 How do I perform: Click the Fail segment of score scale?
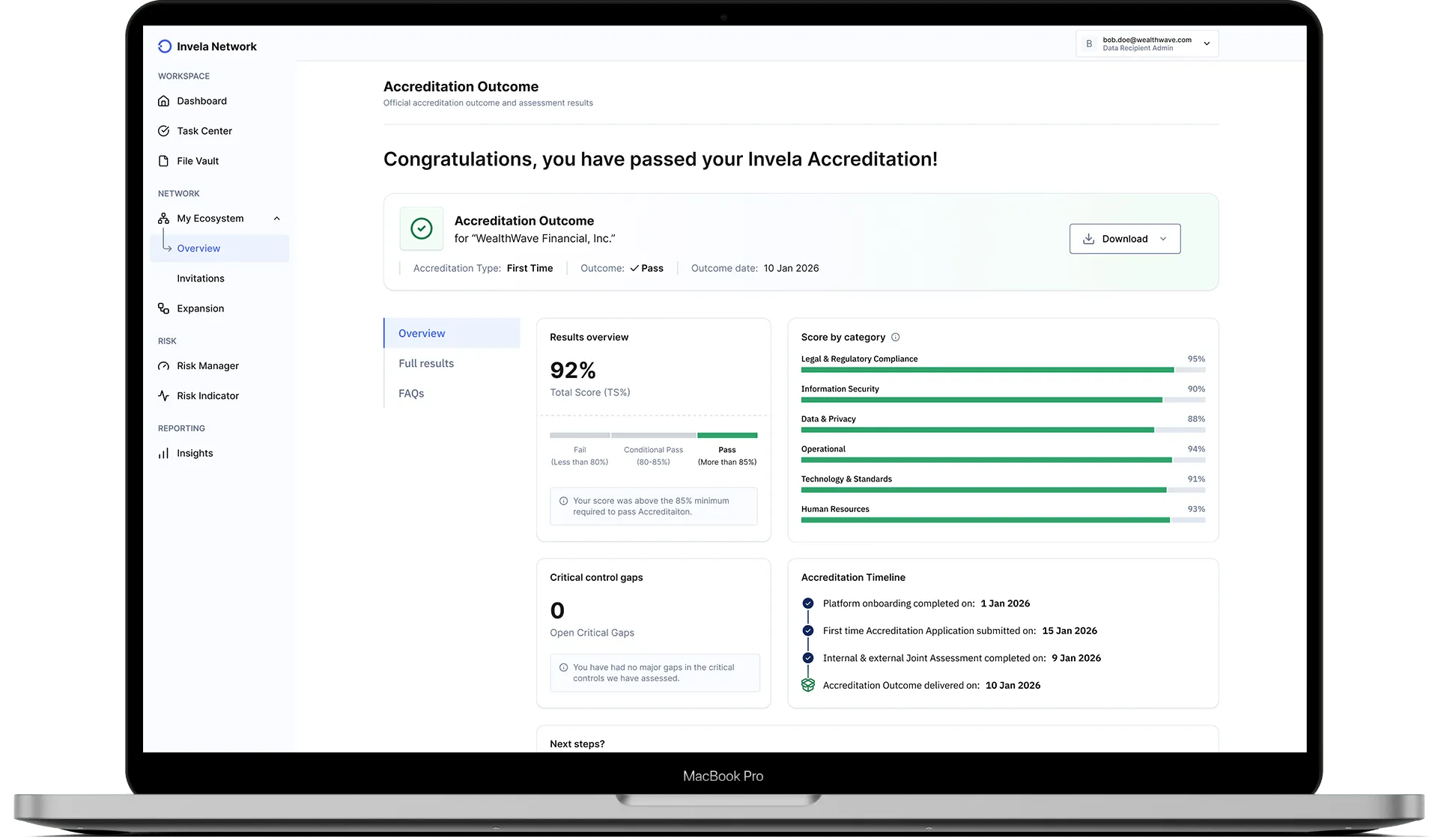(580, 435)
